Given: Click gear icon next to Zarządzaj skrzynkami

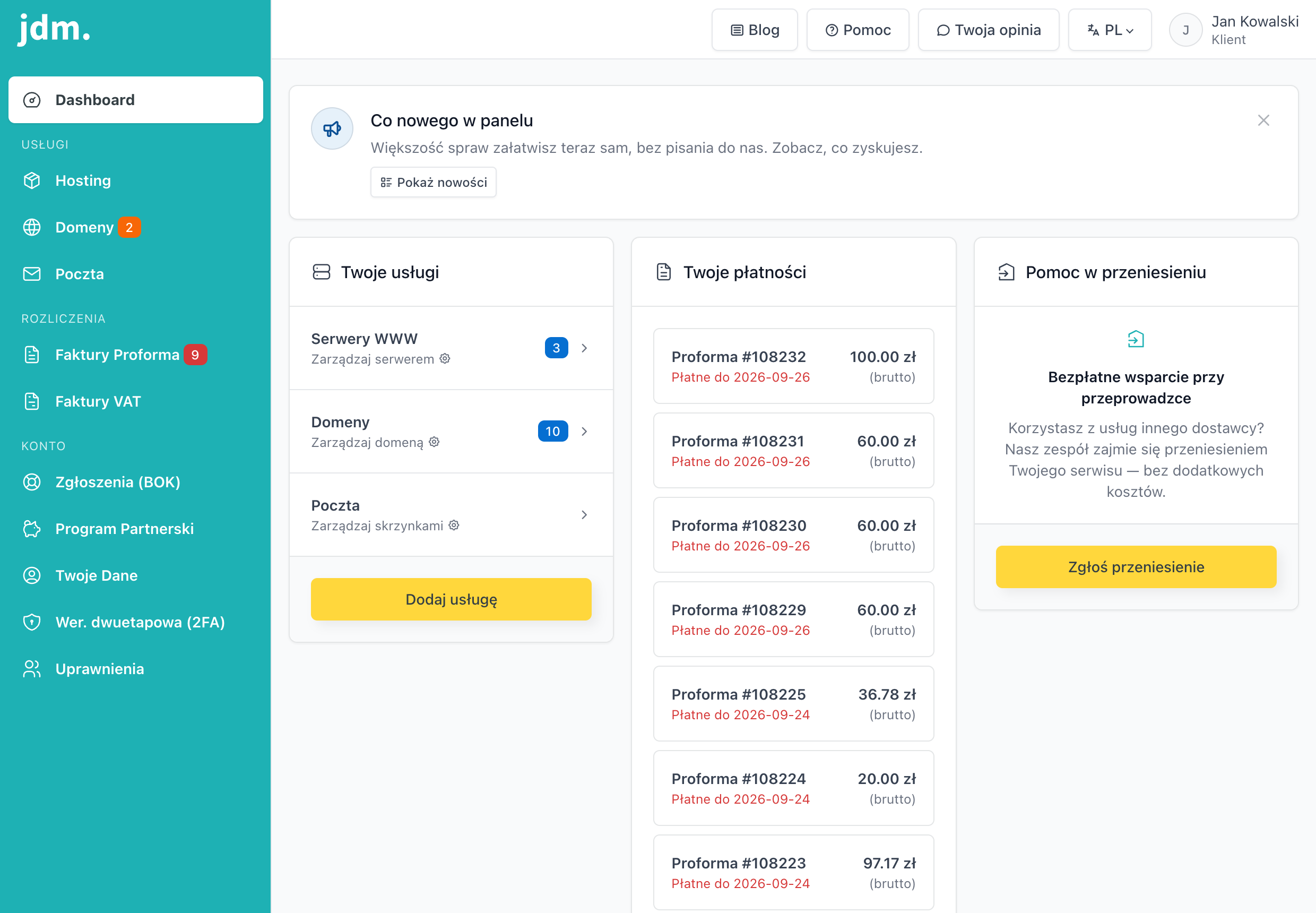Looking at the screenshot, I should [454, 525].
